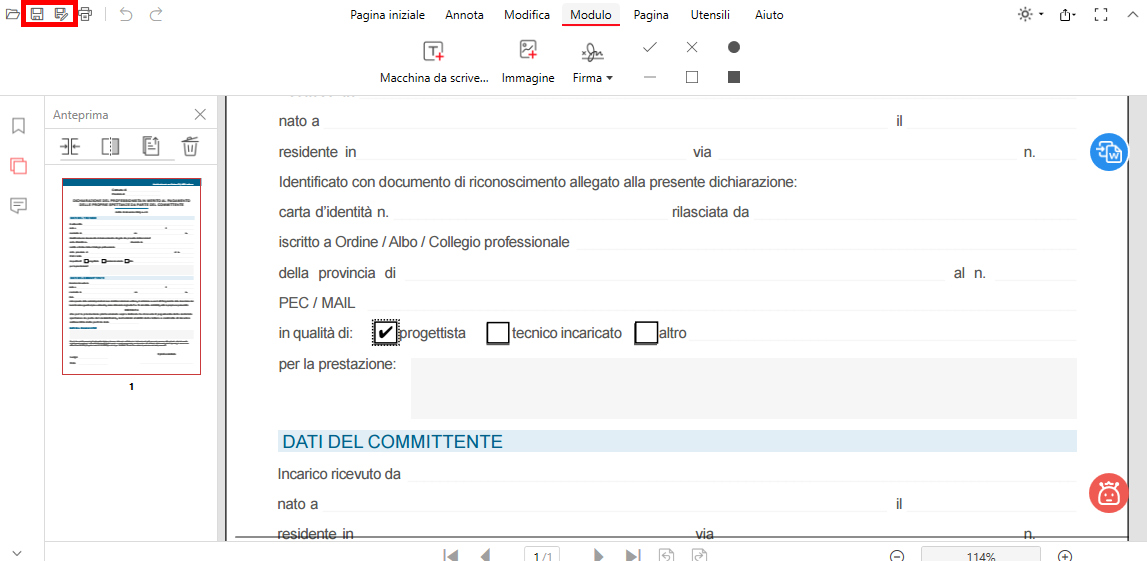Viewport: 1147px width, 561px height.
Task: Open the brightness theme dropdown
Action: (x=1031, y=15)
